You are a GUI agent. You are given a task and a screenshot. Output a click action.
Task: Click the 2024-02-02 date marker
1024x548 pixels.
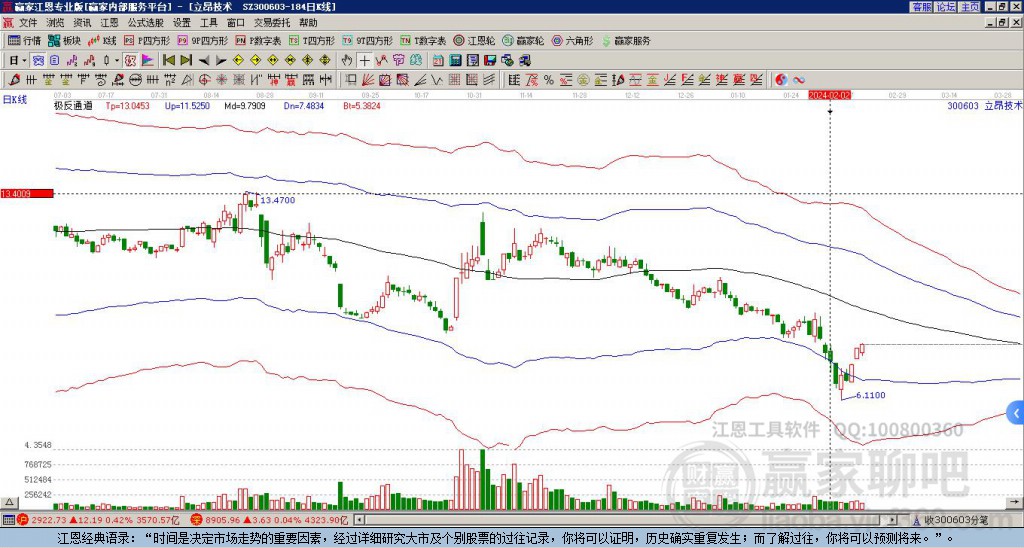(x=829, y=95)
